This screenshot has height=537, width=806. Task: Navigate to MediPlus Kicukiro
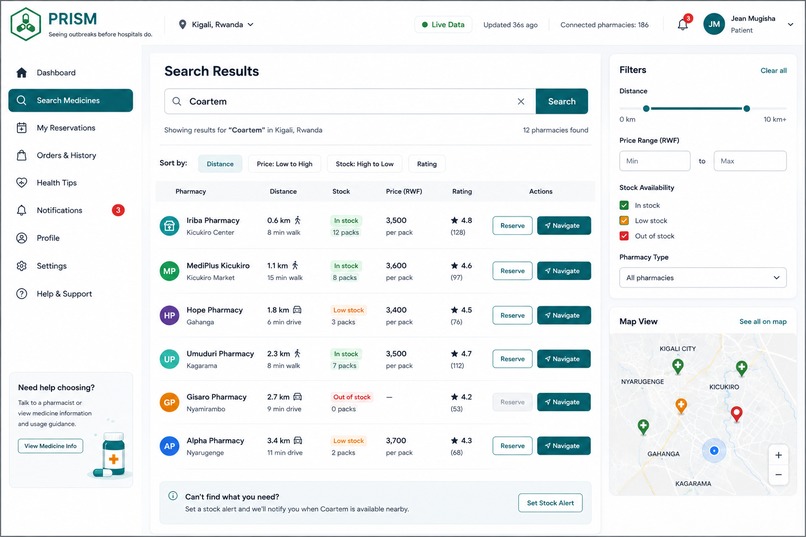563,271
